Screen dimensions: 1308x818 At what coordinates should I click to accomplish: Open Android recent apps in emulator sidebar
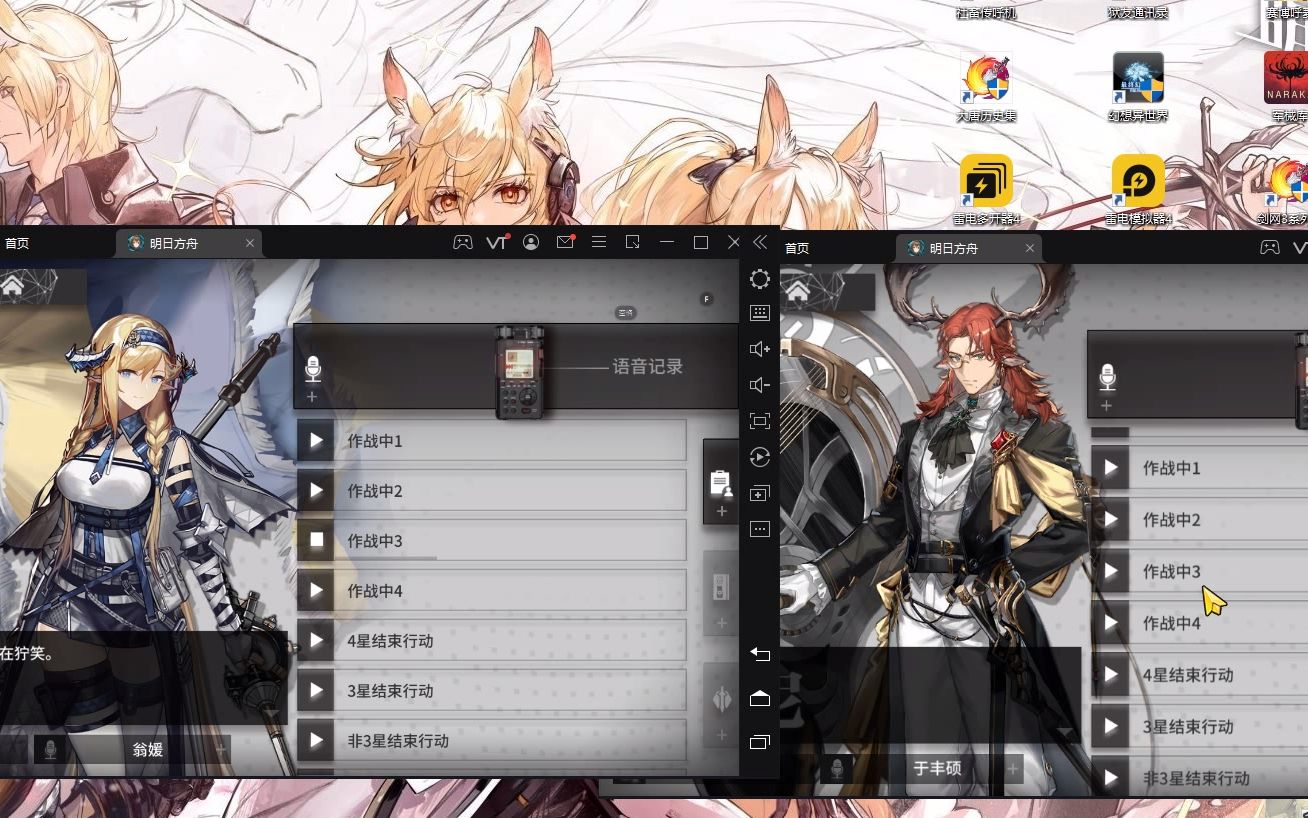click(x=760, y=742)
